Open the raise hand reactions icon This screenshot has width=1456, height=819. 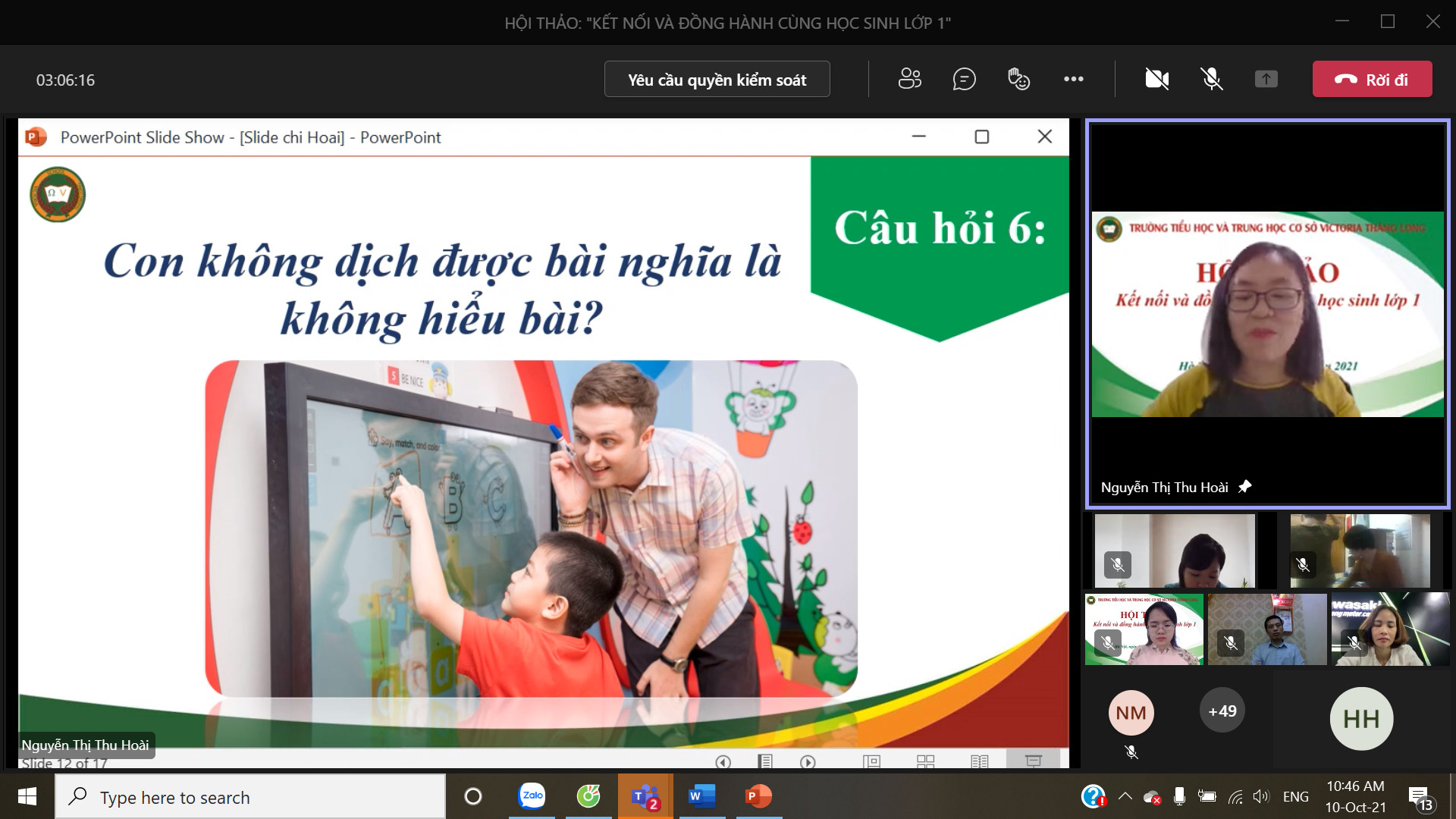pyautogui.click(x=1018, y=79)
